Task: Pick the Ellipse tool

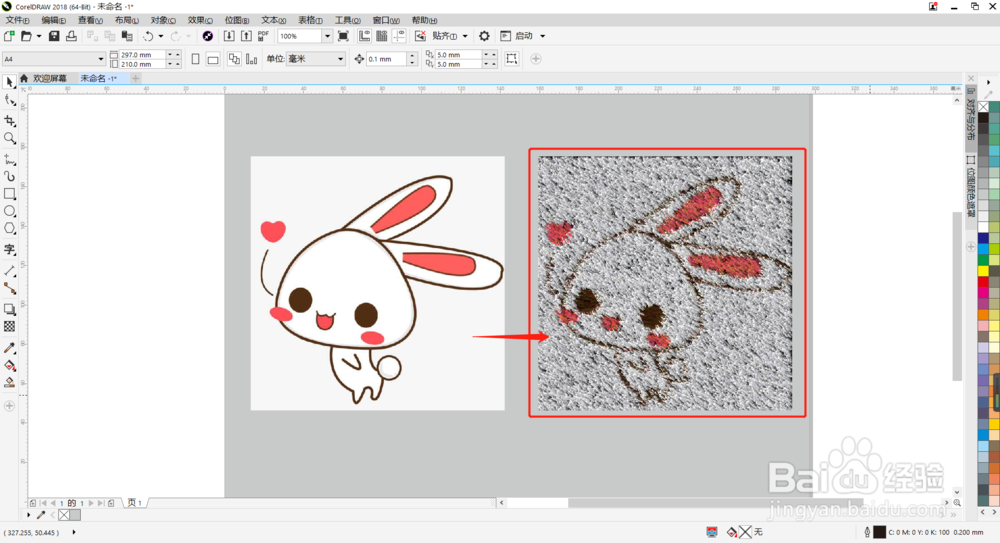Action: click(10, 211)
